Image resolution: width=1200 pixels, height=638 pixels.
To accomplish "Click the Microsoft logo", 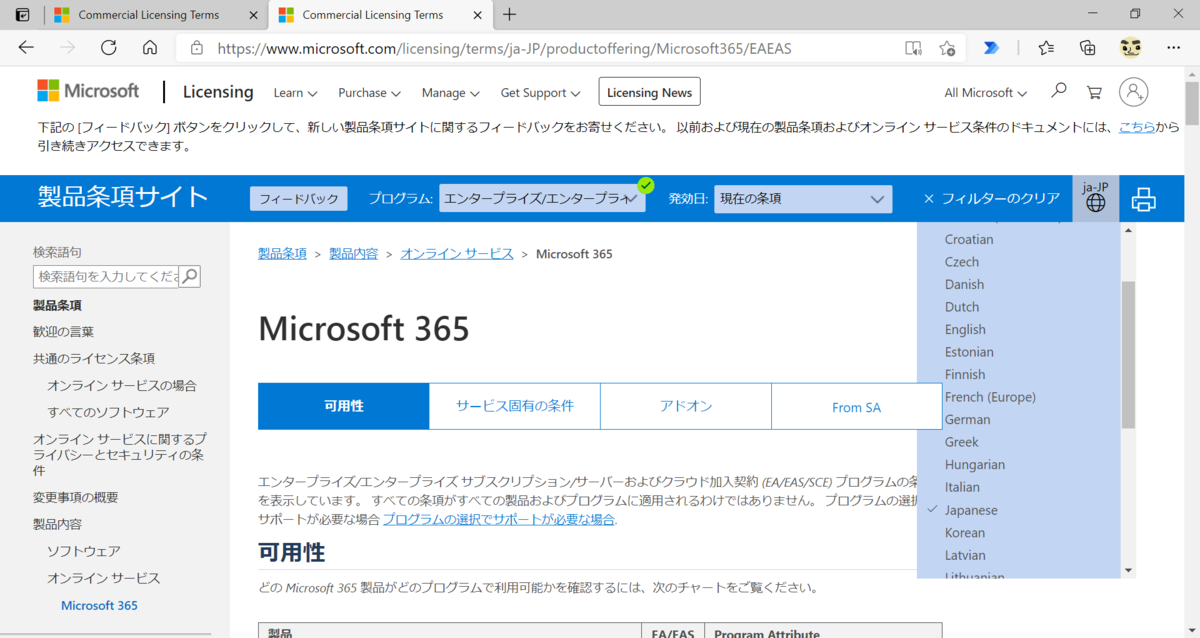I will 88,91.
